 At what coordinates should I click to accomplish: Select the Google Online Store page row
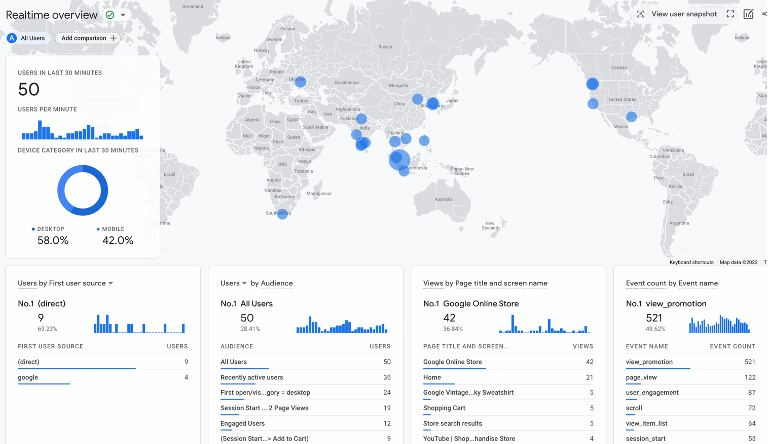point(453,362)
